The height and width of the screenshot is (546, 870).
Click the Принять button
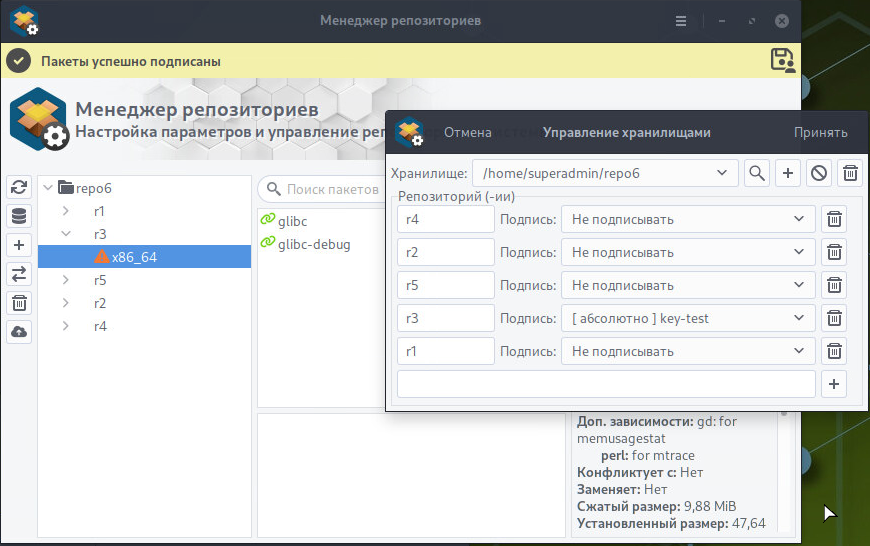(820, 132)
